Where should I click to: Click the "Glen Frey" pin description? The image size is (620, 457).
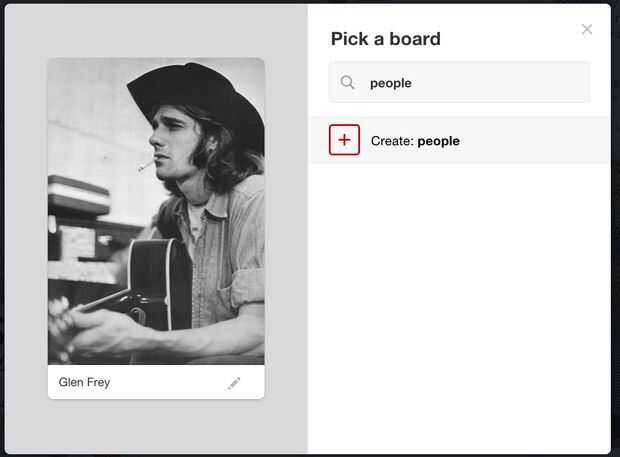85,382
